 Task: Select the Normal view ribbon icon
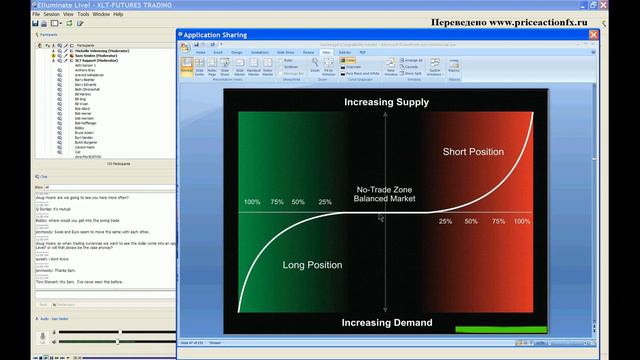point(187,67)
